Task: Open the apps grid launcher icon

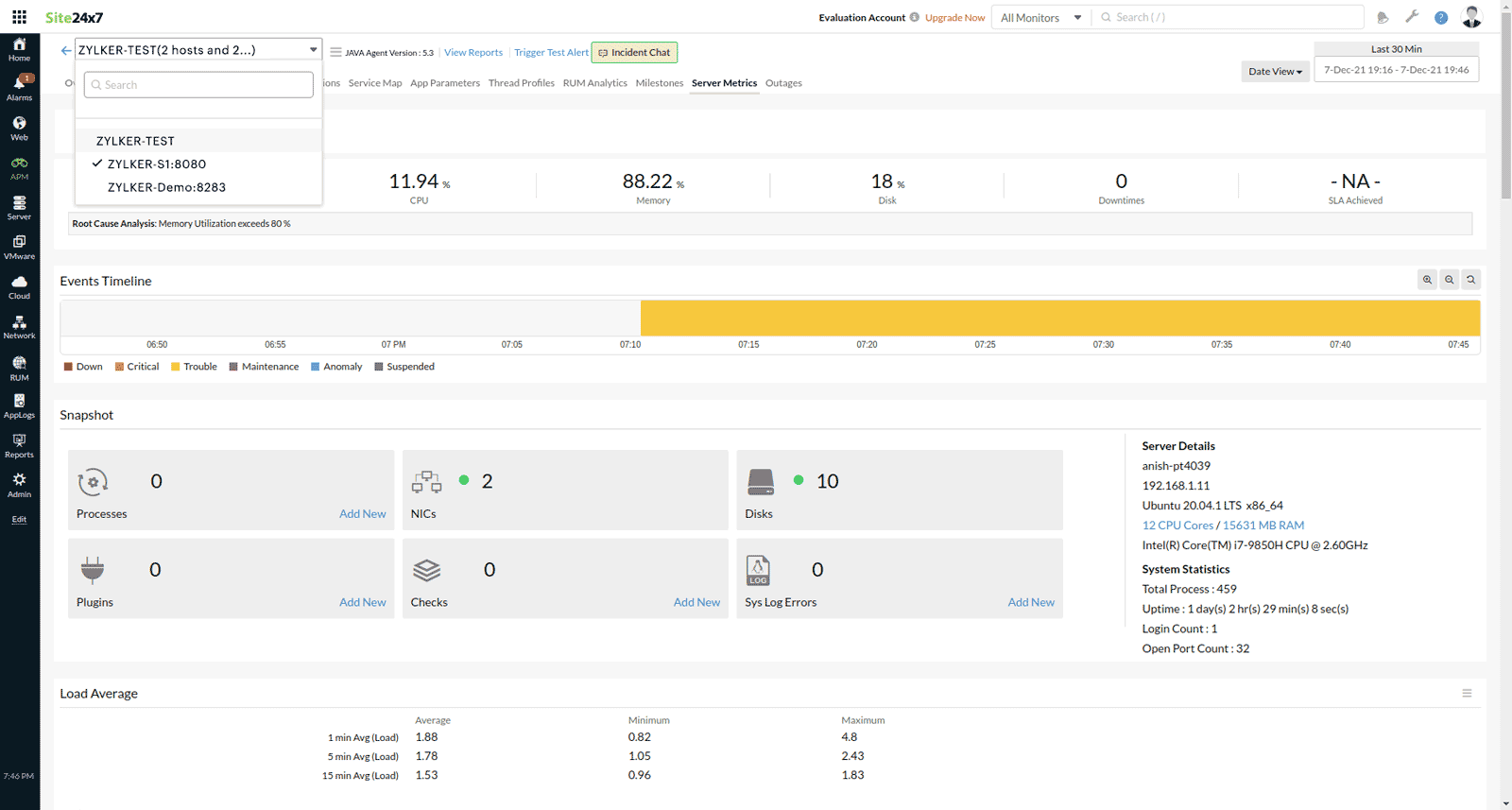Action: pos(19,17)
